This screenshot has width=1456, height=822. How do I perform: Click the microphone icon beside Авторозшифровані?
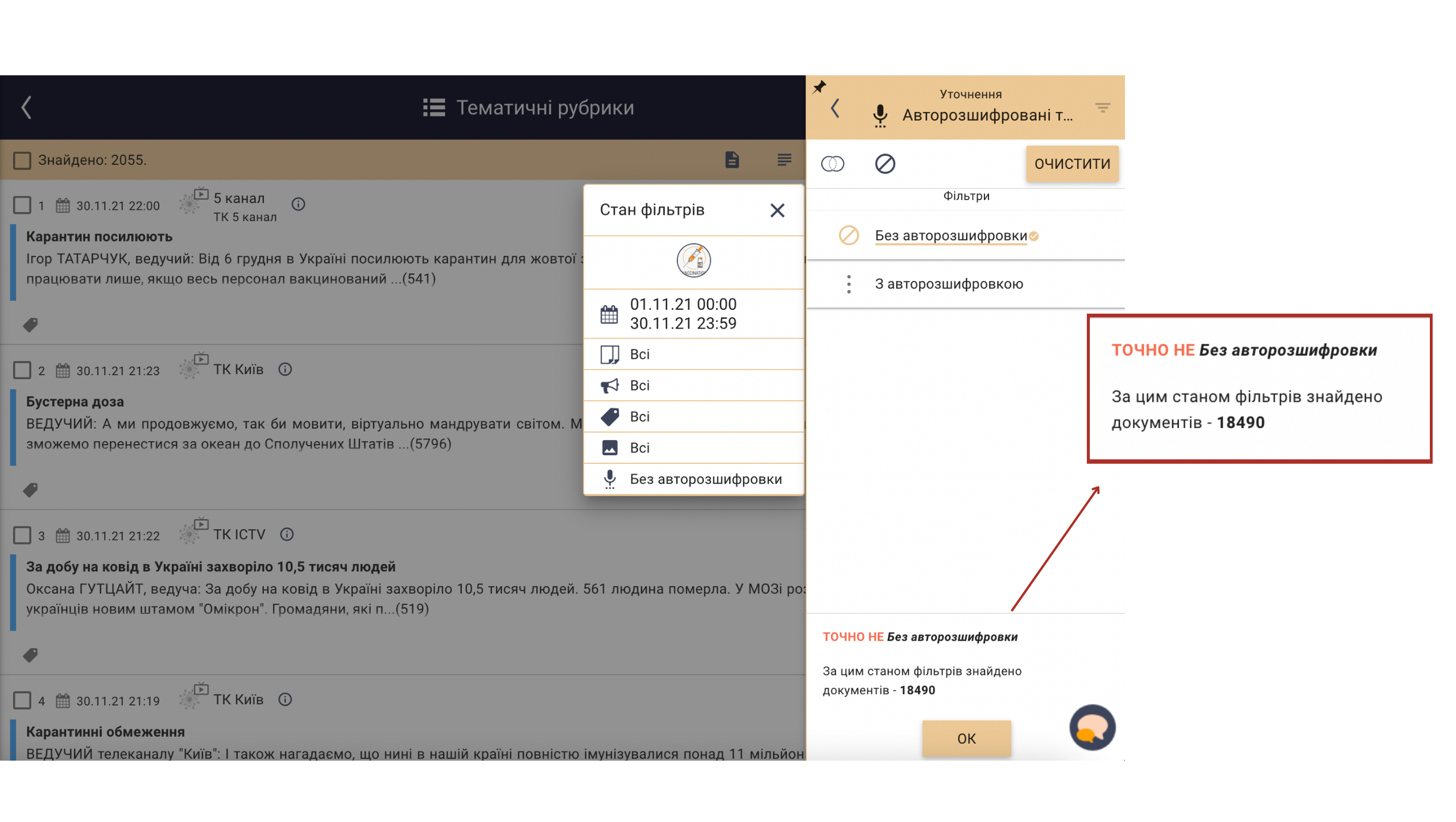click(880, 115)
